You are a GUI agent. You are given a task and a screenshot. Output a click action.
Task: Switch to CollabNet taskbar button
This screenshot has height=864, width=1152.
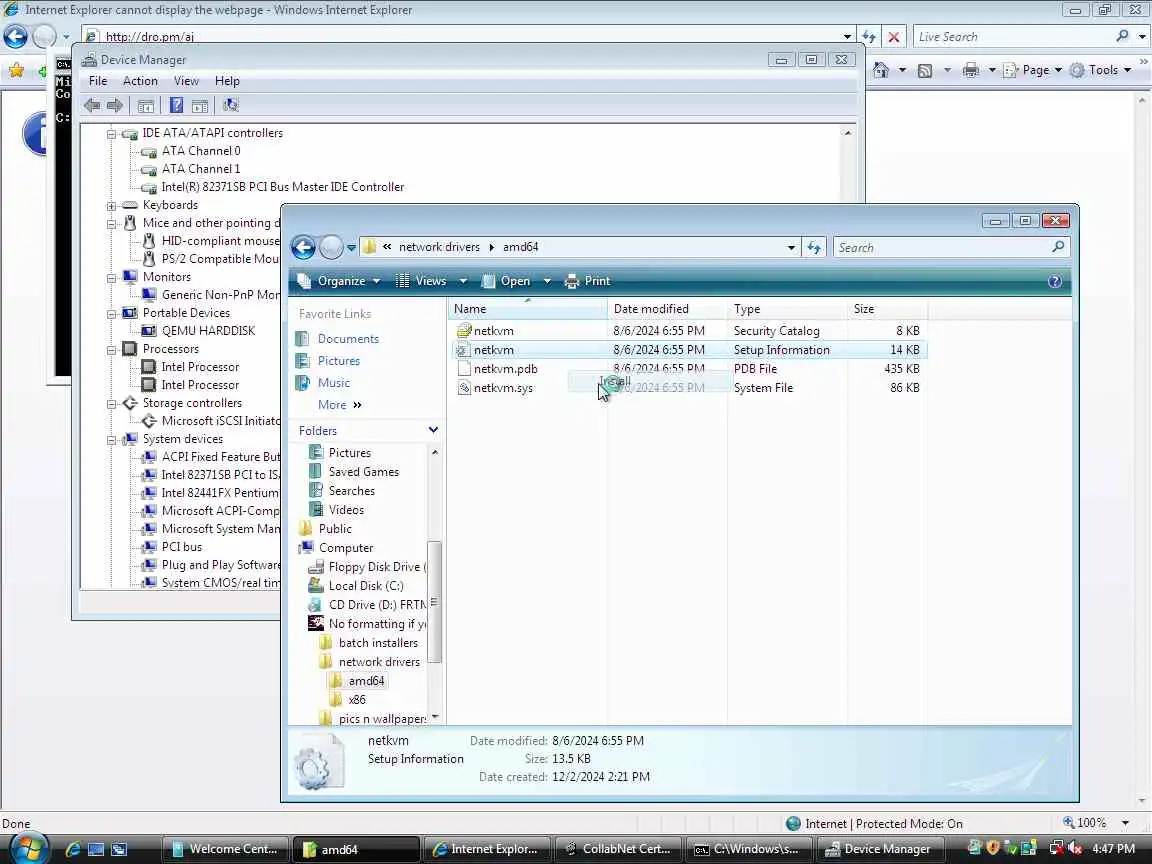tap(617, 849)
